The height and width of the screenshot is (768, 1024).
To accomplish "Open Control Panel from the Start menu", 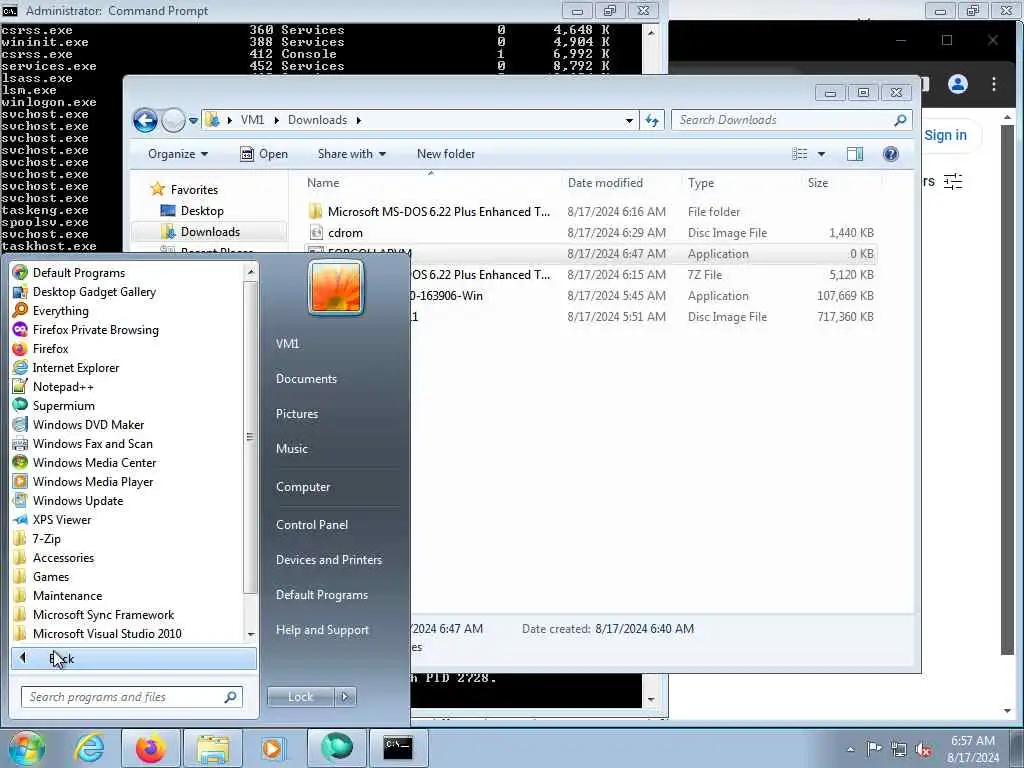I will click(x=312, y=525).
